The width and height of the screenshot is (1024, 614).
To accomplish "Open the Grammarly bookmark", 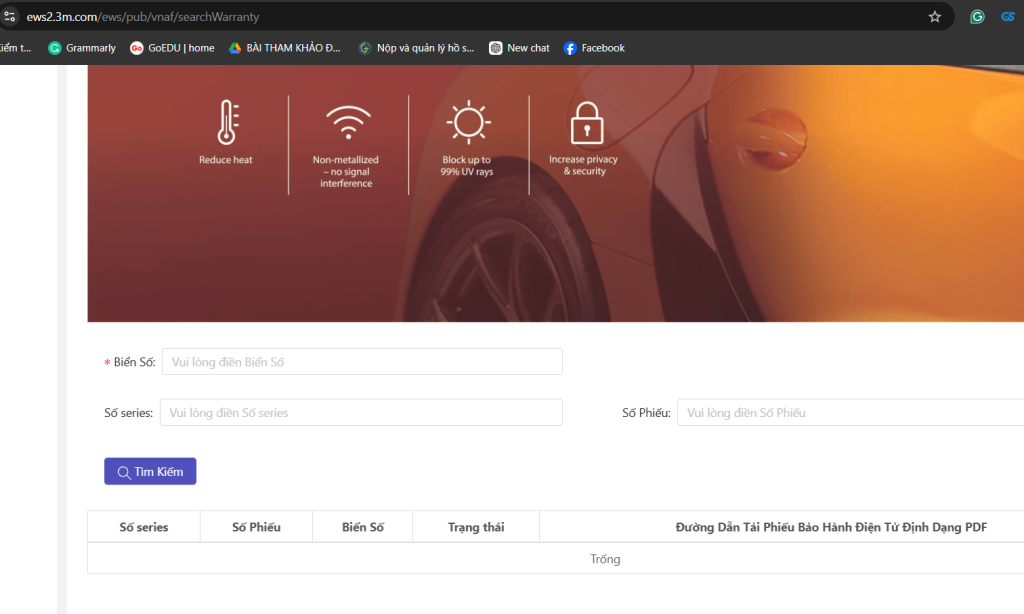I will pyautogui.click(x=82, y=48).
